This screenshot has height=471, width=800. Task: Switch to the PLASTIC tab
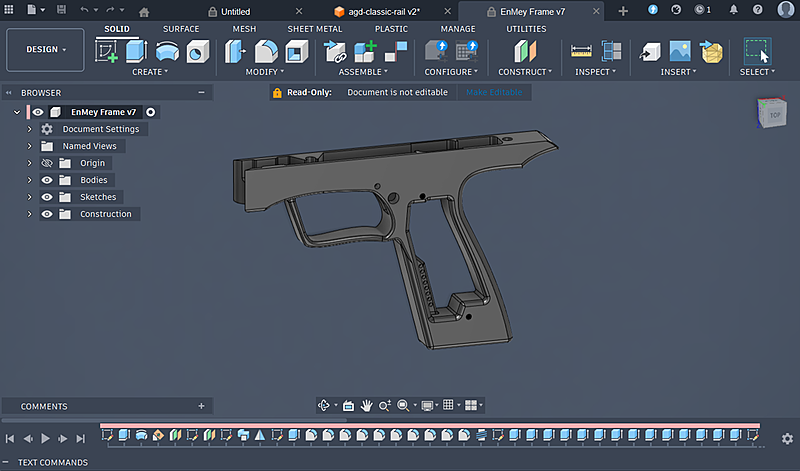391,29
